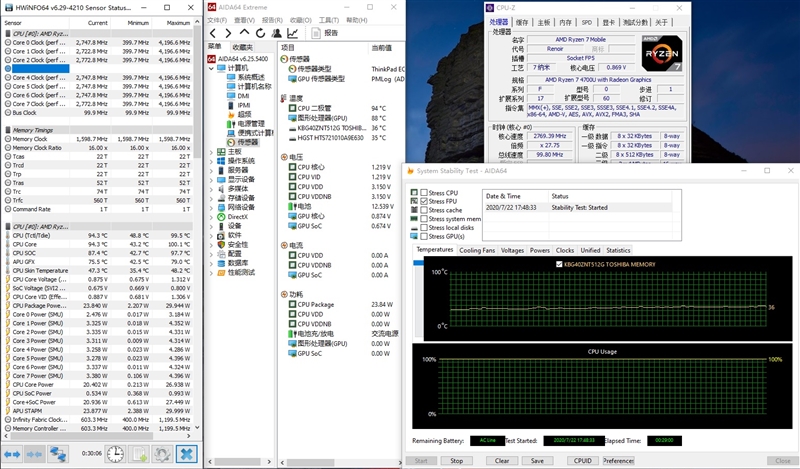Click the CPUID button

[582, 461]
